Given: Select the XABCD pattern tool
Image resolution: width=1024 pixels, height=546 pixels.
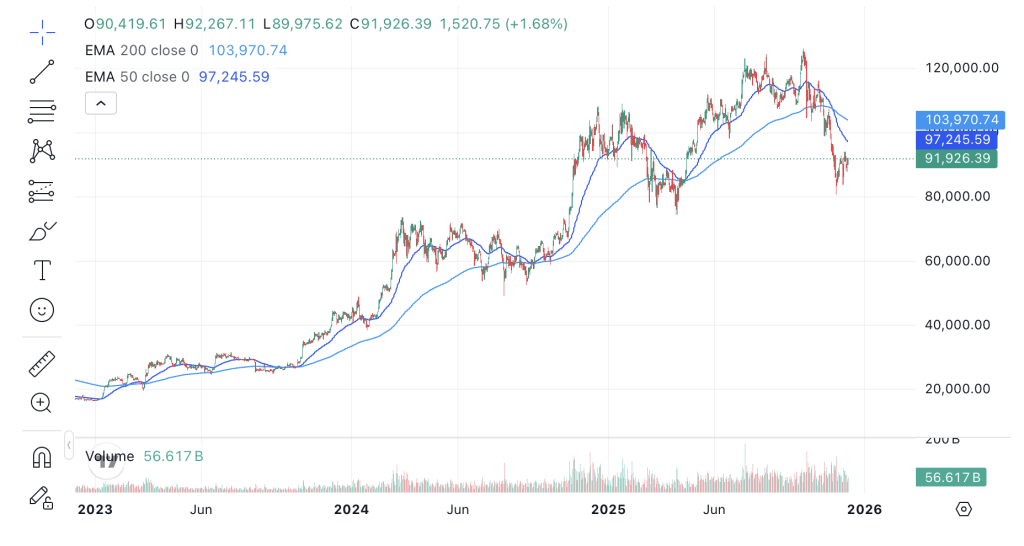Looking at the screenshot, I should click(42, 151).
